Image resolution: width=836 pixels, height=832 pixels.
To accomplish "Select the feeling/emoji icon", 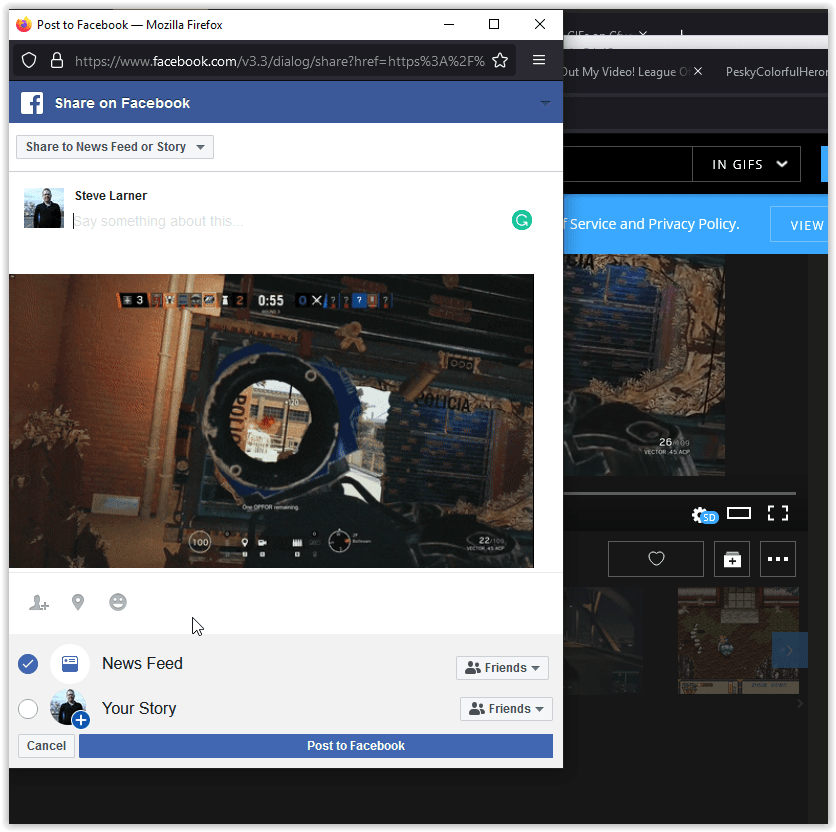I will coord(118,602).
